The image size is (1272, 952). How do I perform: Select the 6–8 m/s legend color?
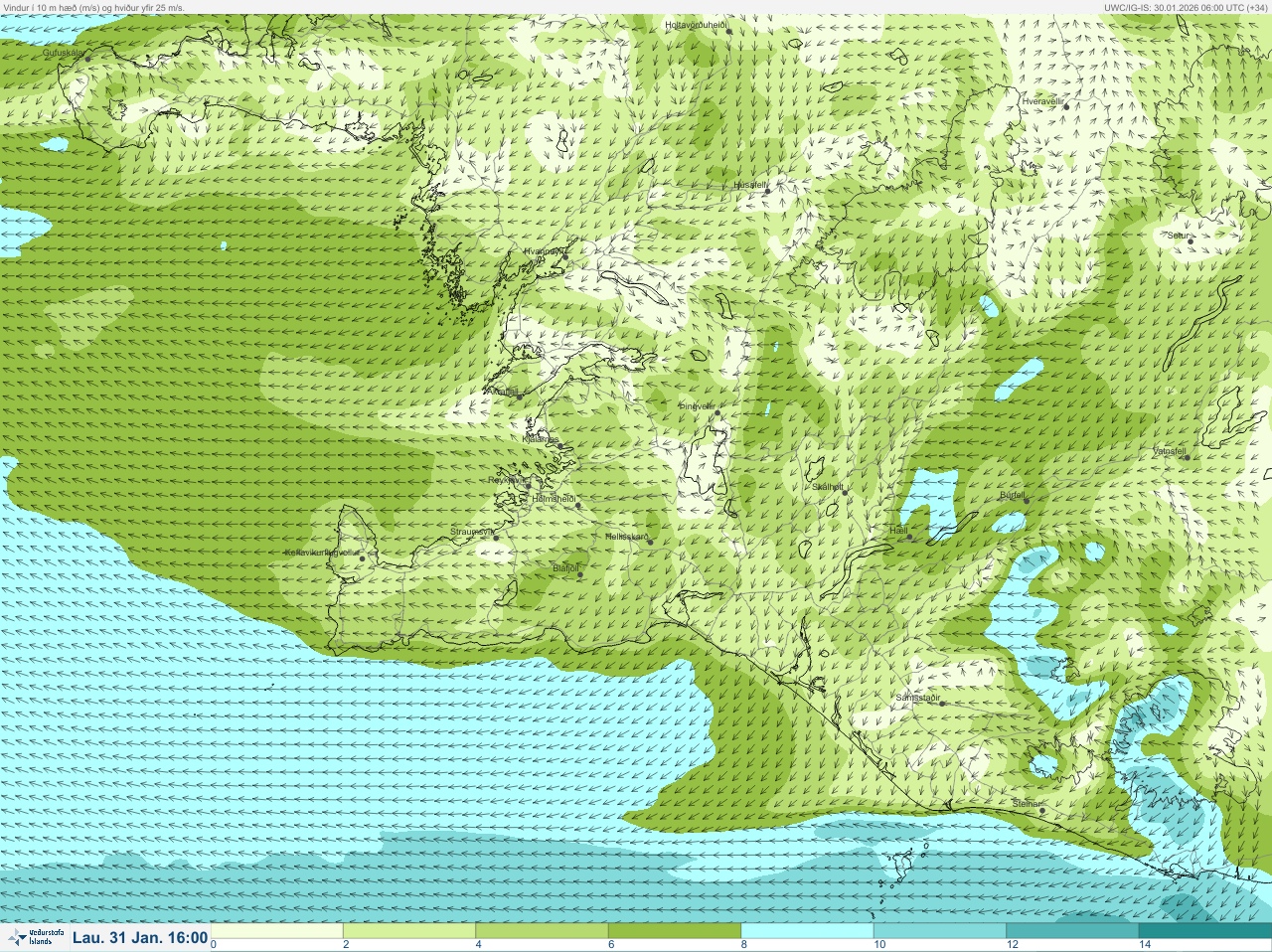(675, 931)
